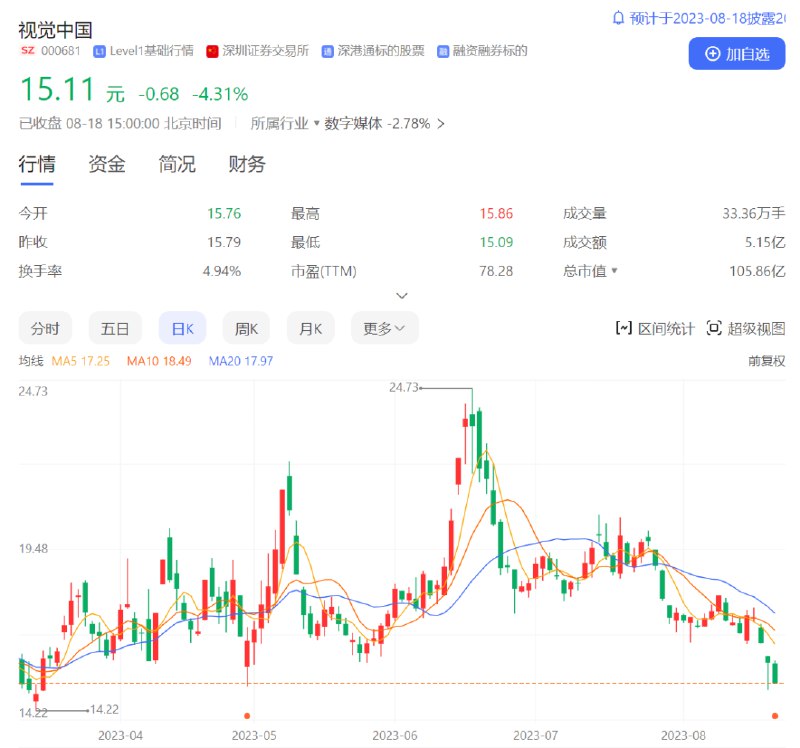Switch to the 财务 tab

tap(246, 165)
